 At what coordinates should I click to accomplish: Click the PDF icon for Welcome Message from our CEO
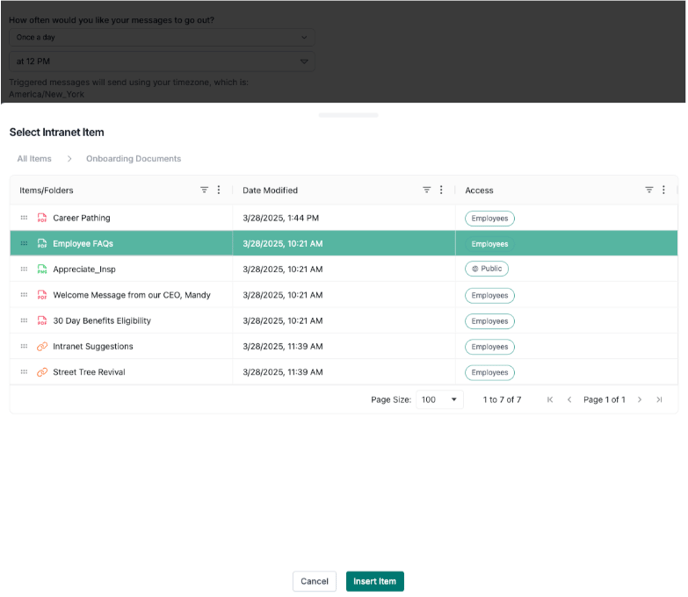(42, 295)
